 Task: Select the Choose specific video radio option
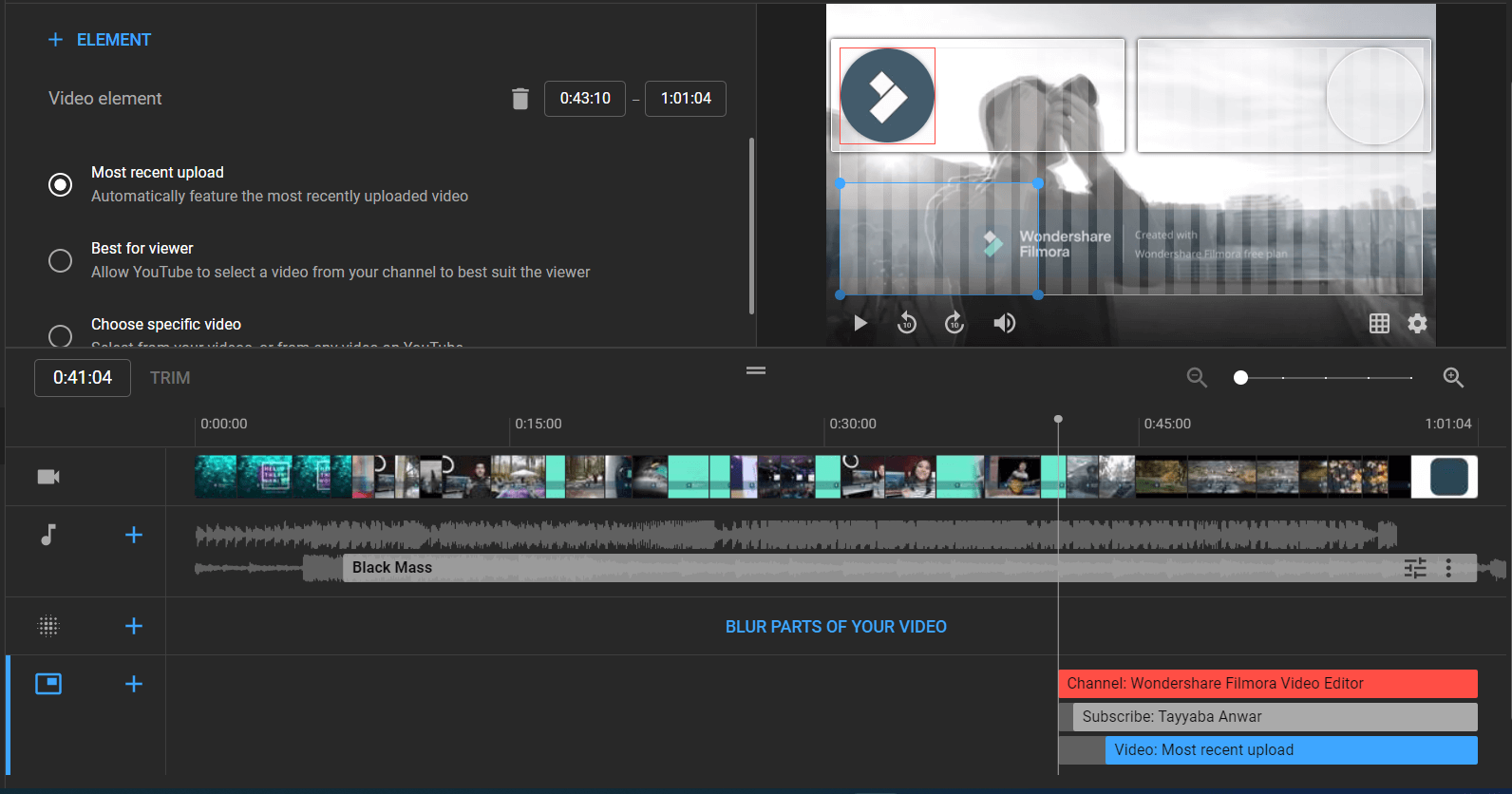60,335
